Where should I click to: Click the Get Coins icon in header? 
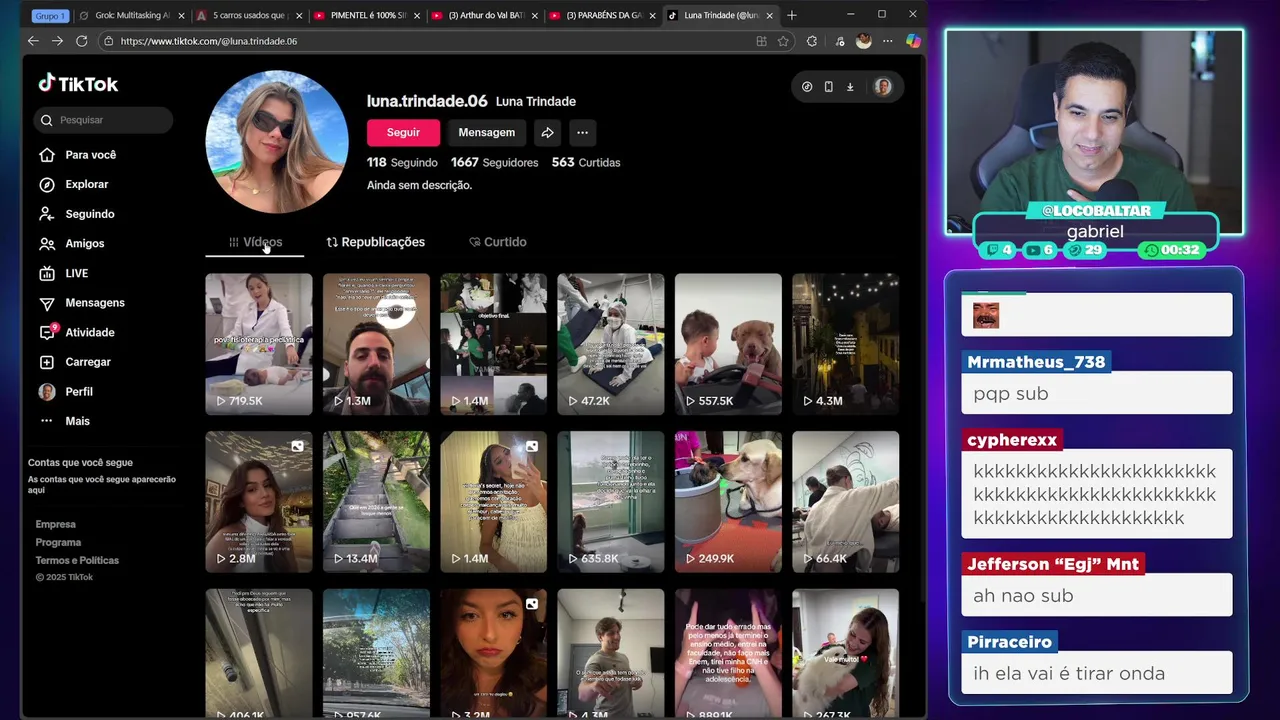click(807, 87)
